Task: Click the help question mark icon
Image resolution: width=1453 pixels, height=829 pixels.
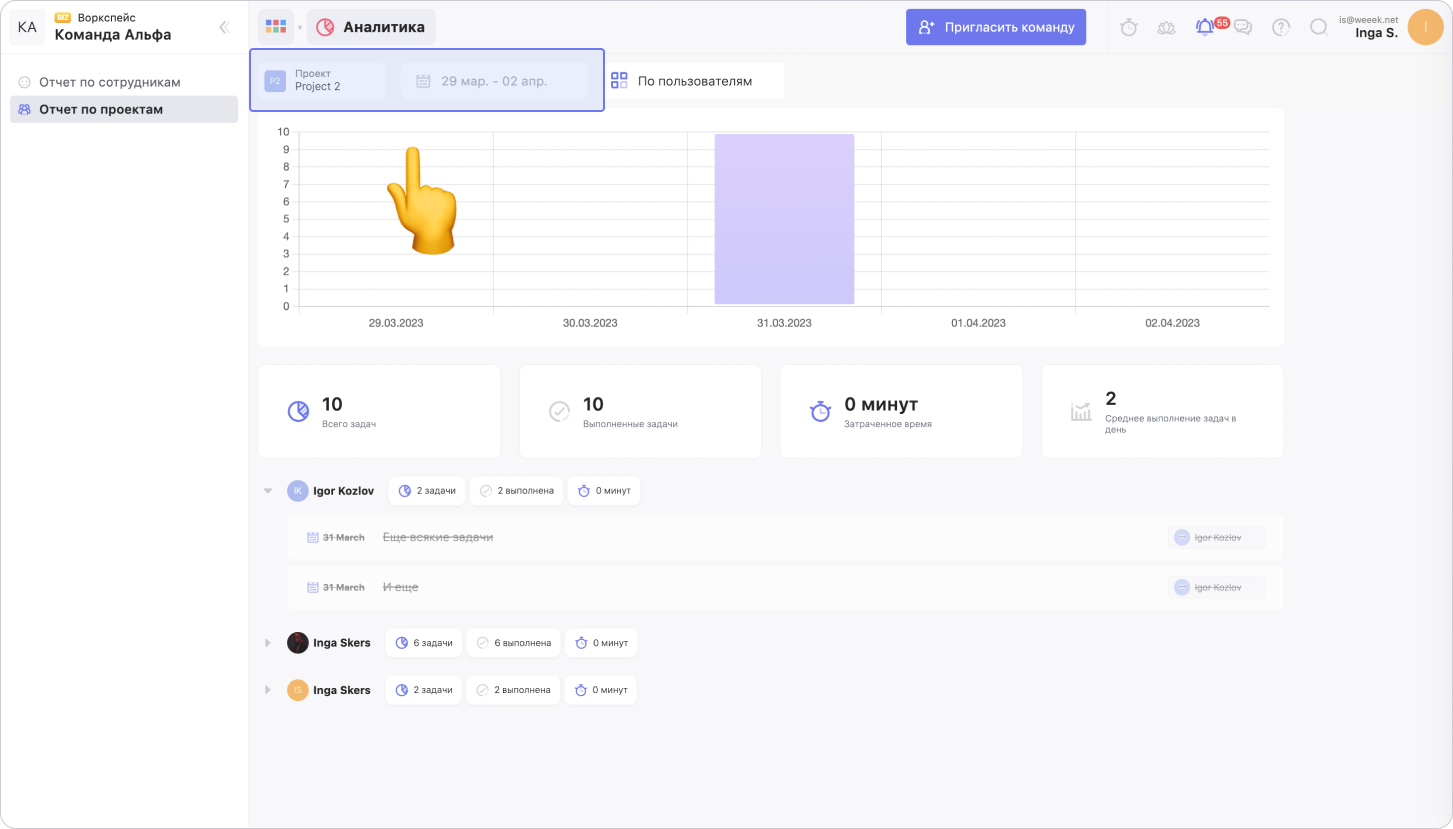Action: 1281,28
